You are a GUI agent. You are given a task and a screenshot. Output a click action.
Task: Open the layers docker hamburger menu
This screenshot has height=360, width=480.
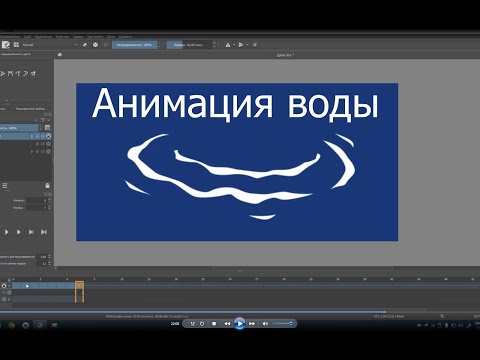(x=5, y=186)
